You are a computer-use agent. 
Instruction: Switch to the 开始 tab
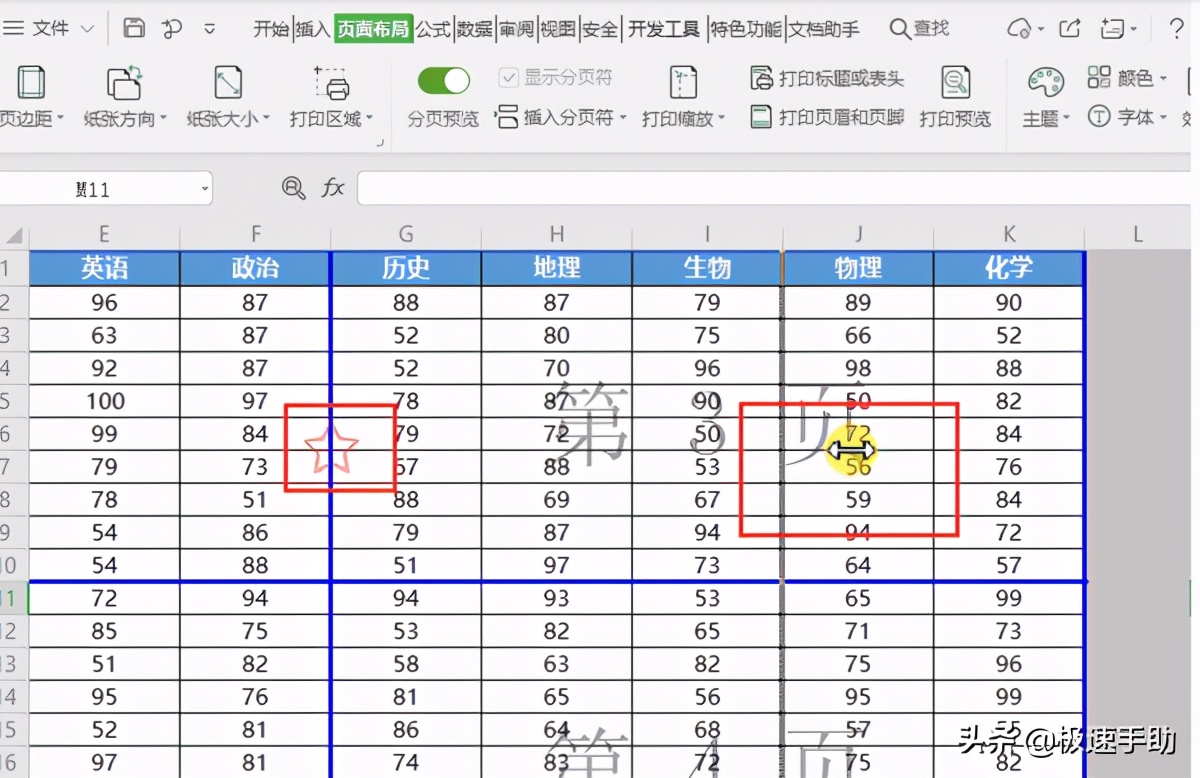point(271,29)
